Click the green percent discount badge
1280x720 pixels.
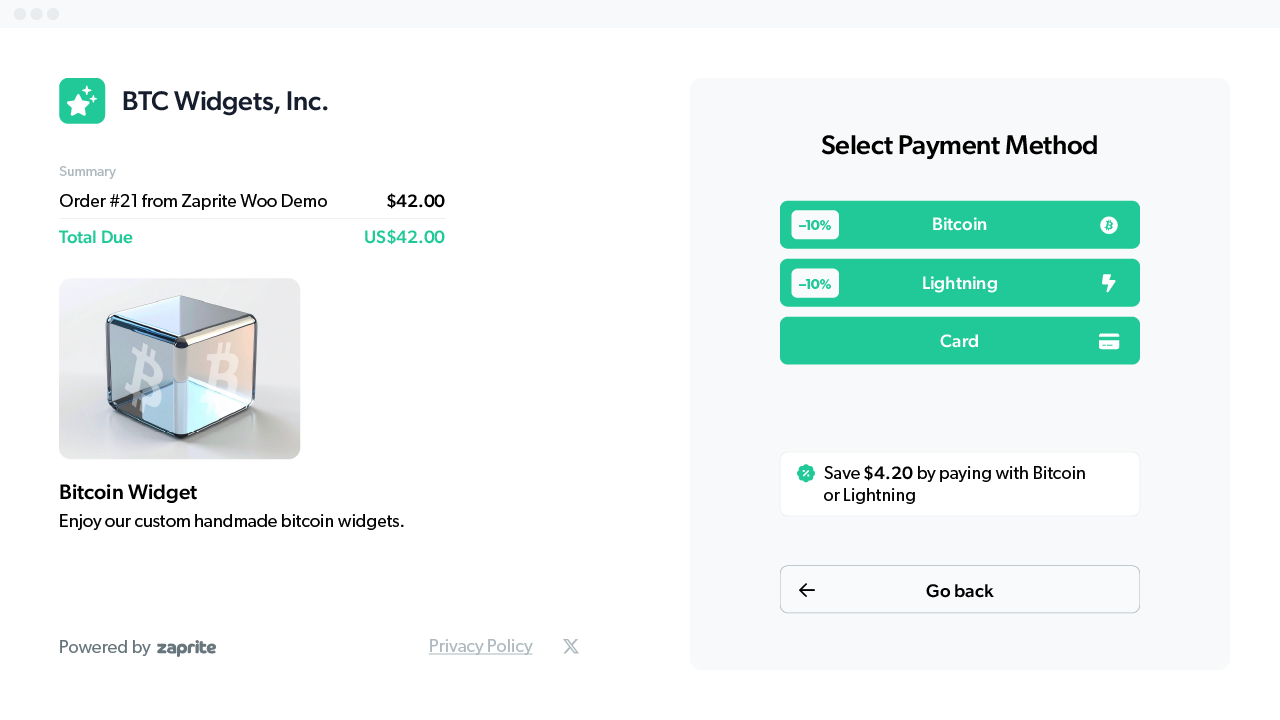click(x=805, y=472)
